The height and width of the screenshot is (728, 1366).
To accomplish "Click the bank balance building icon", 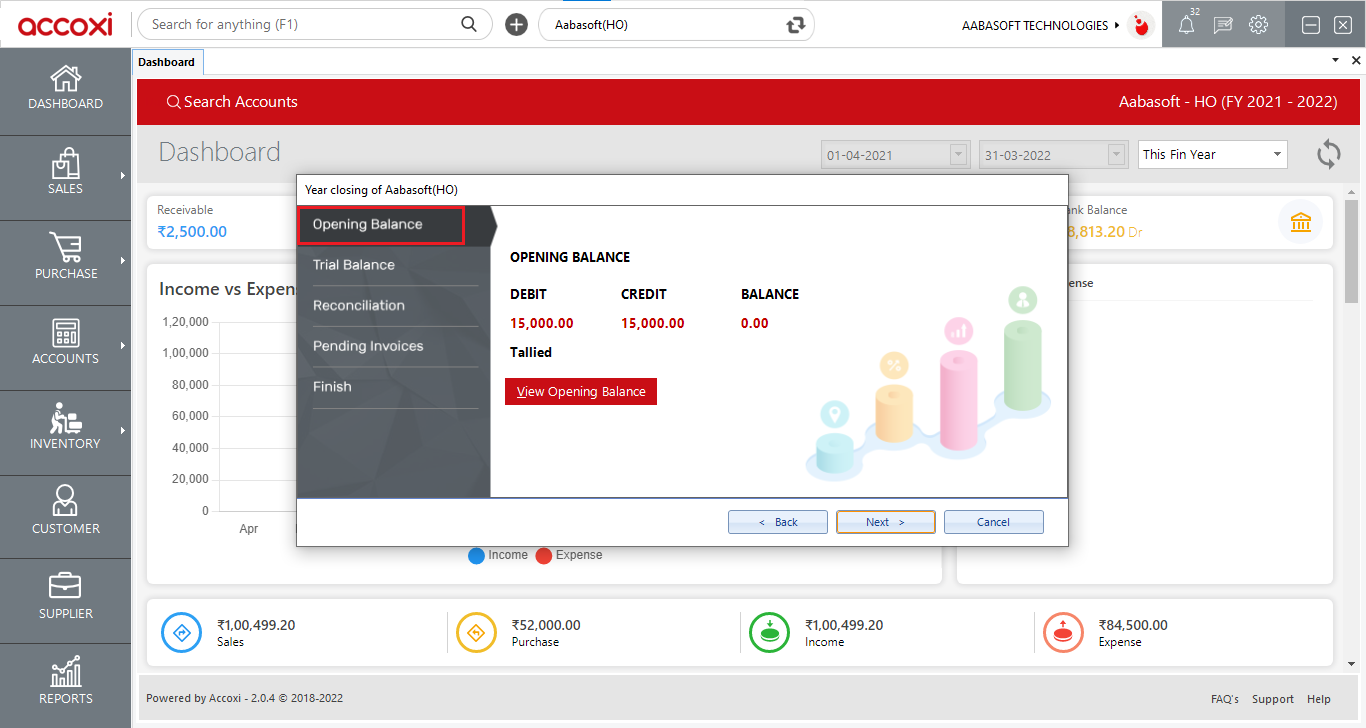I will pyautogui.click(x=1300, y=222).
